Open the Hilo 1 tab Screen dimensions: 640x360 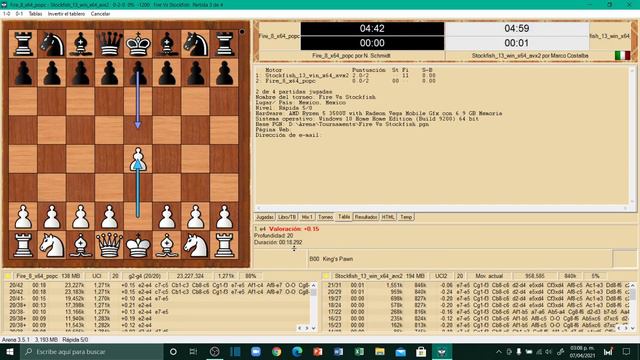coord(307,217)
